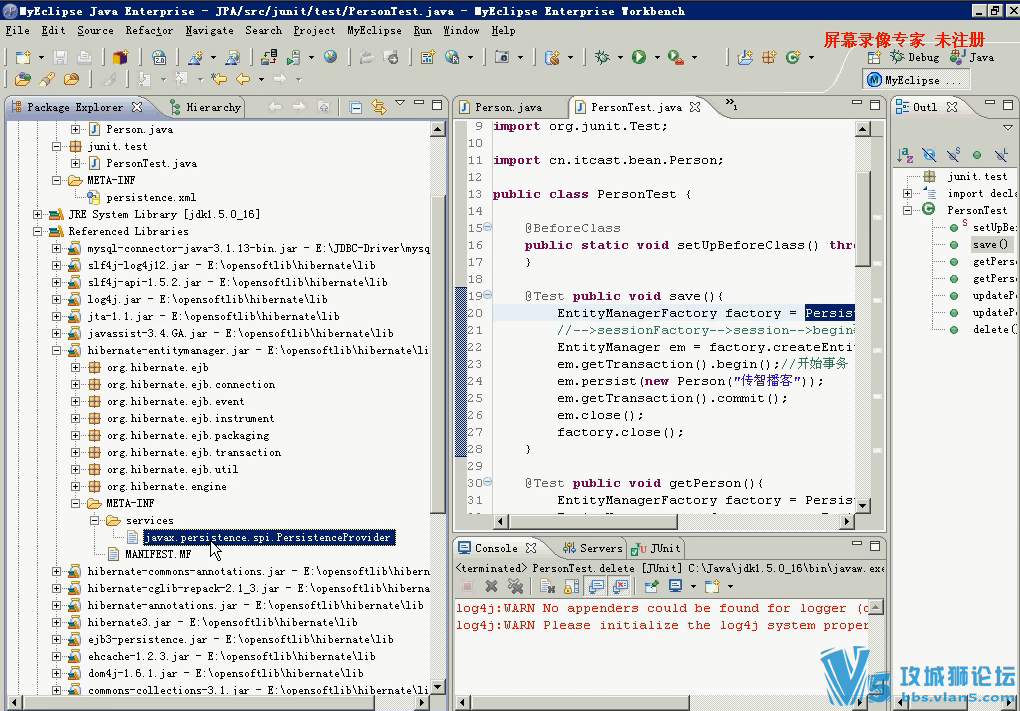Viewport: 1020px width, 711px height.
Task: Collapse the Referenced Libraries node
Action: 38,232
